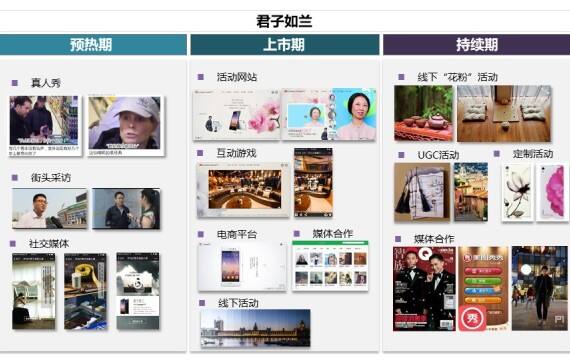Open e-commerce platform thumbnail with smartphone
Screen dimensions: 570x360
click(242, 267)
